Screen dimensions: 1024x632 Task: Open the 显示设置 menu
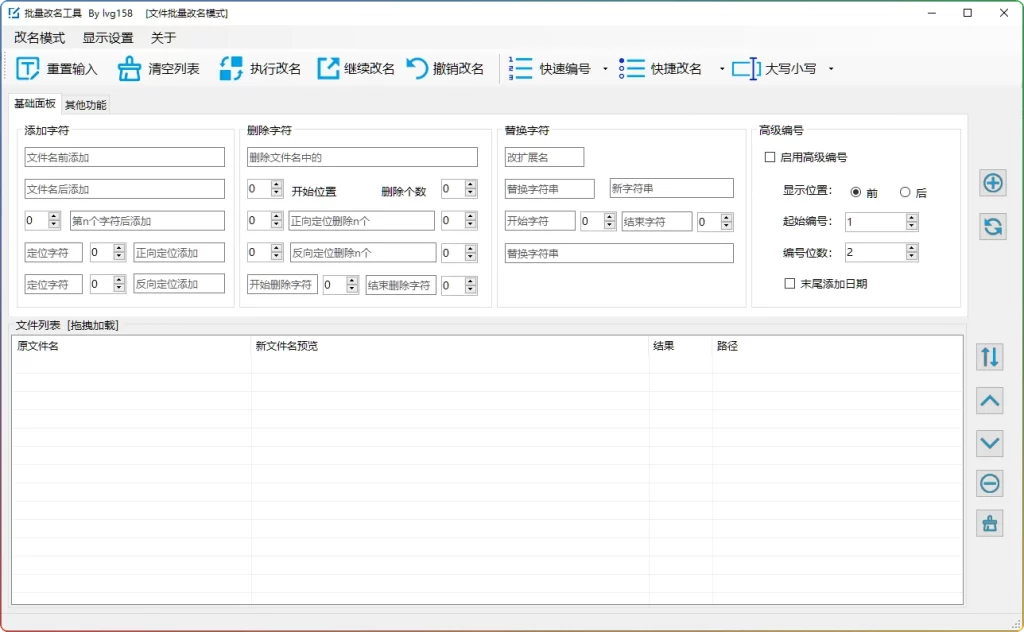point(109,38)
